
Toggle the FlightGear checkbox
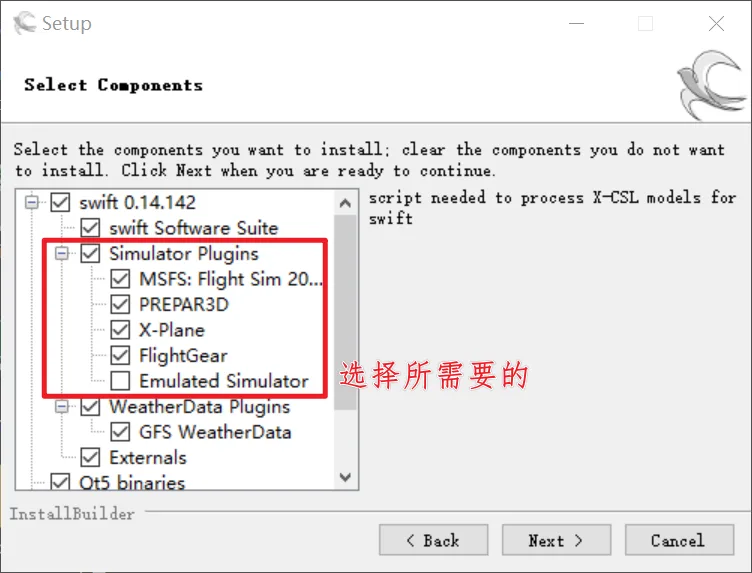120,355
